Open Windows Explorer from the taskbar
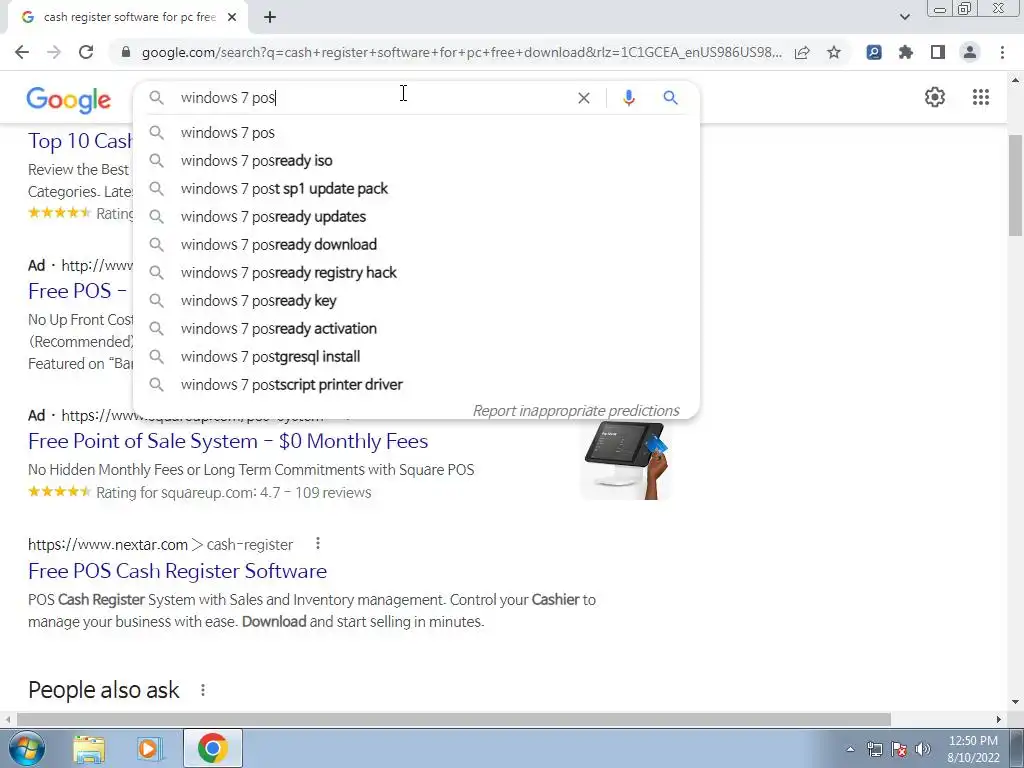1024x768 pixels. pyautogui.click(x=89, y=748)
